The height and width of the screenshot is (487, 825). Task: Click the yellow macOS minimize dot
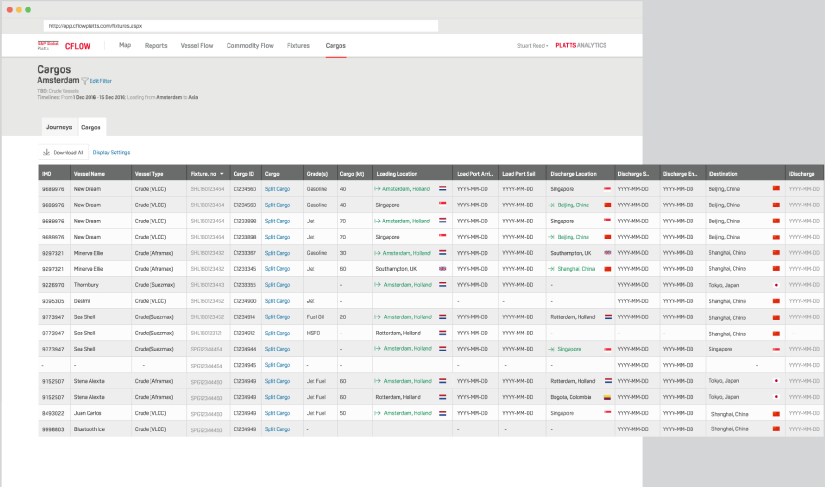click(x=18, y=9)
